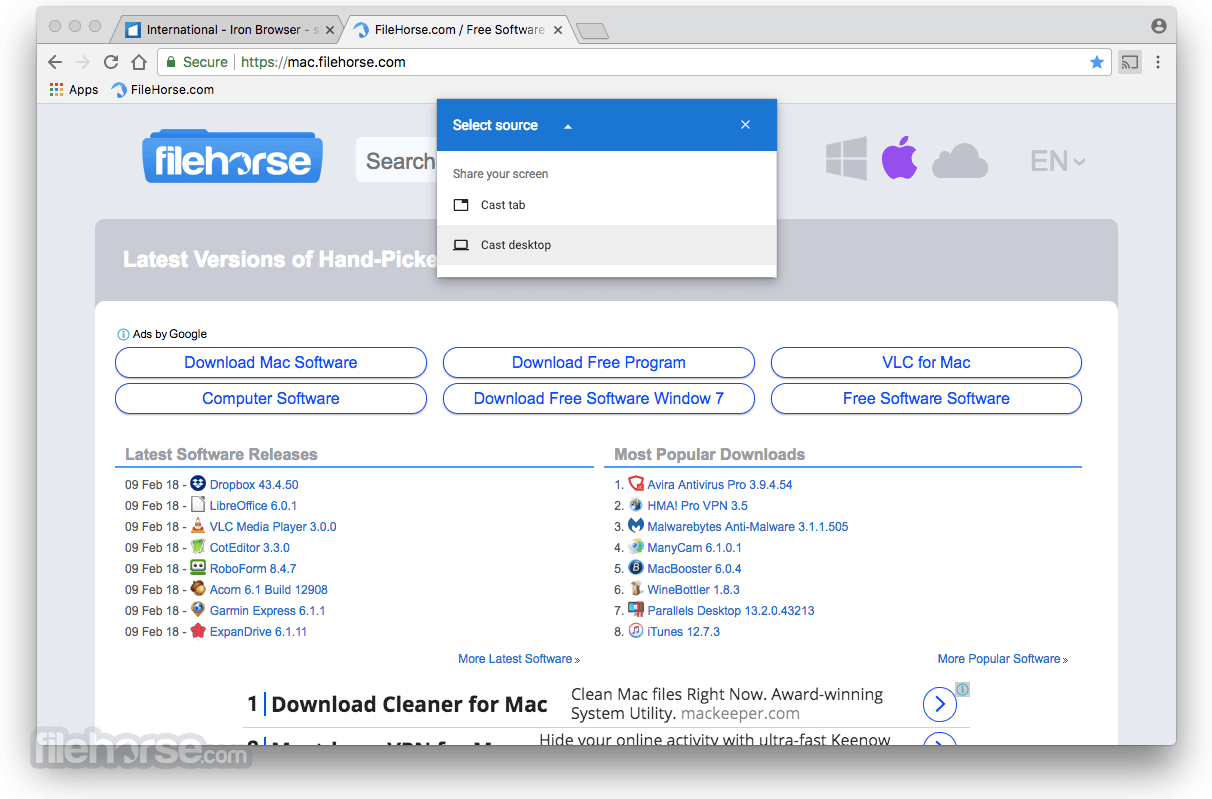Viewport: 1212px width, 799px height.
Task: Close the Select source cast dialog
Action: click(745, 125)
